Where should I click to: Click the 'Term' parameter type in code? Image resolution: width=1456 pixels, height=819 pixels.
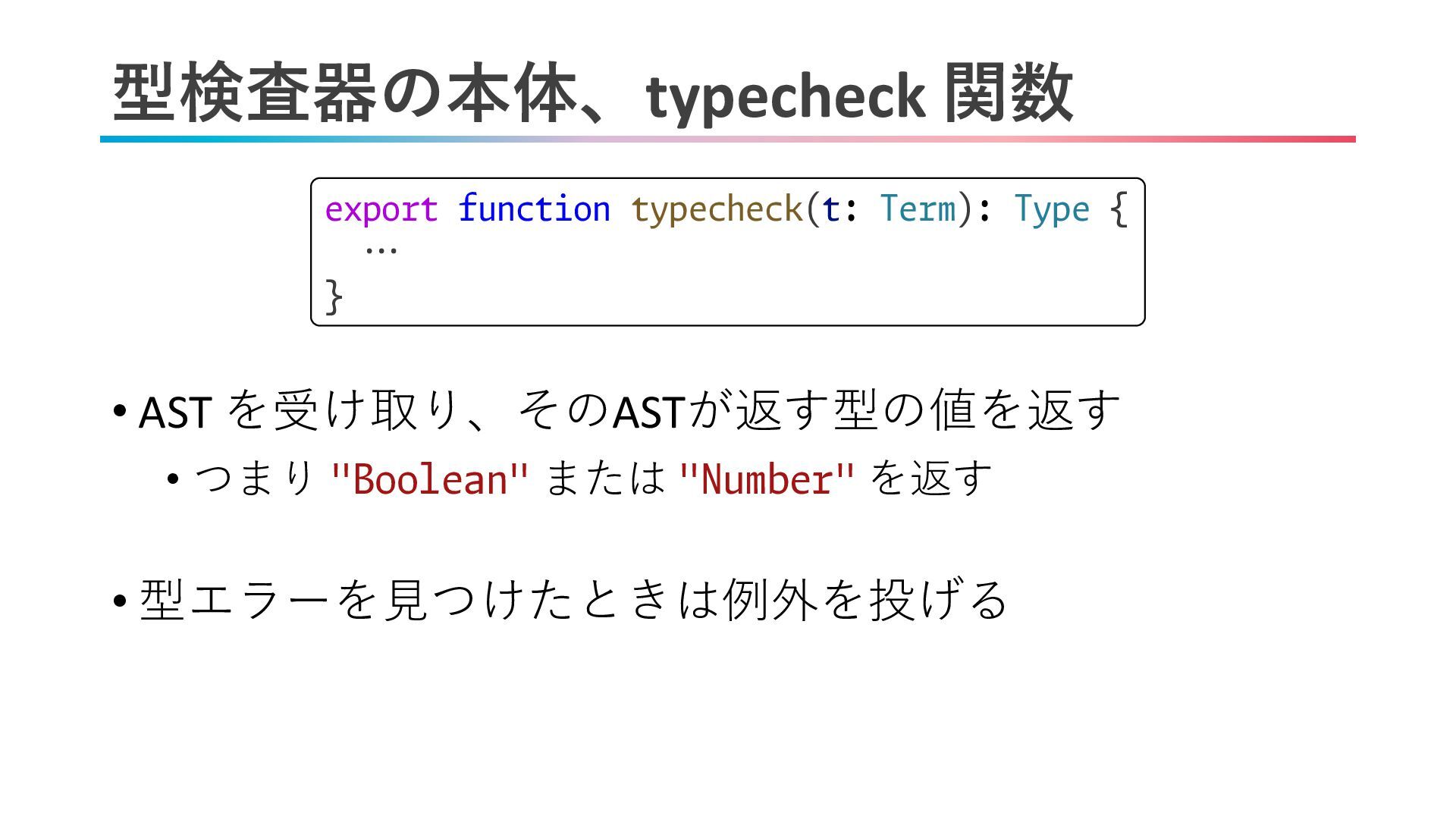[918, 209]
